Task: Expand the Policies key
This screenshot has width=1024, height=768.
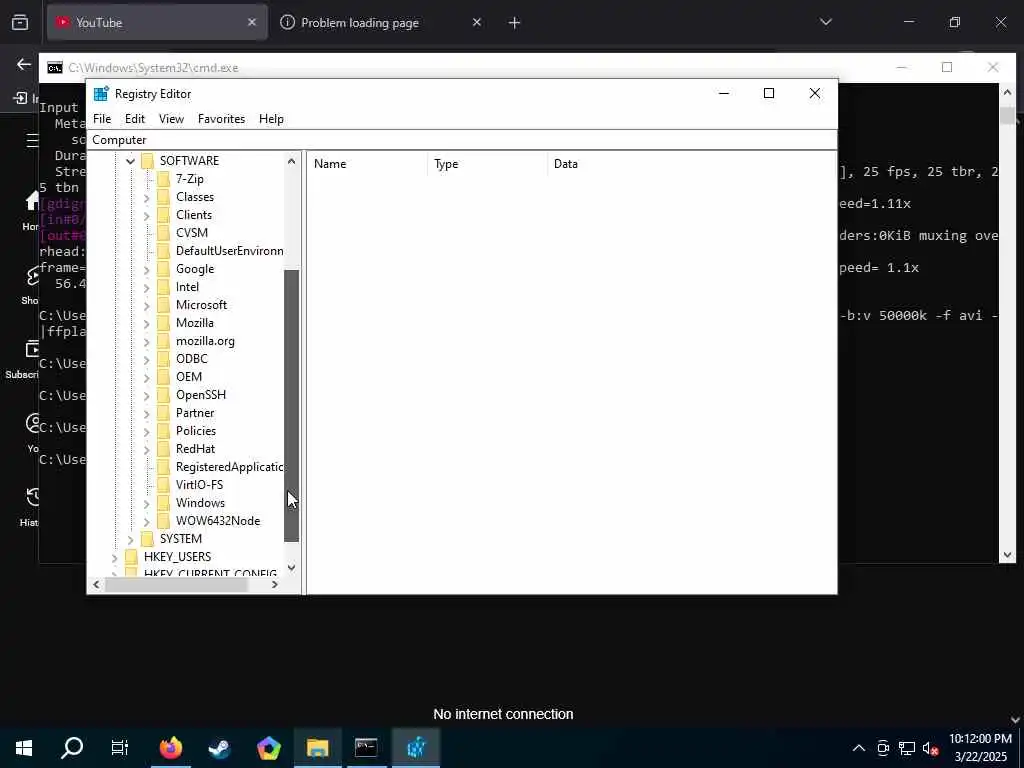Action: click(146, 431)
